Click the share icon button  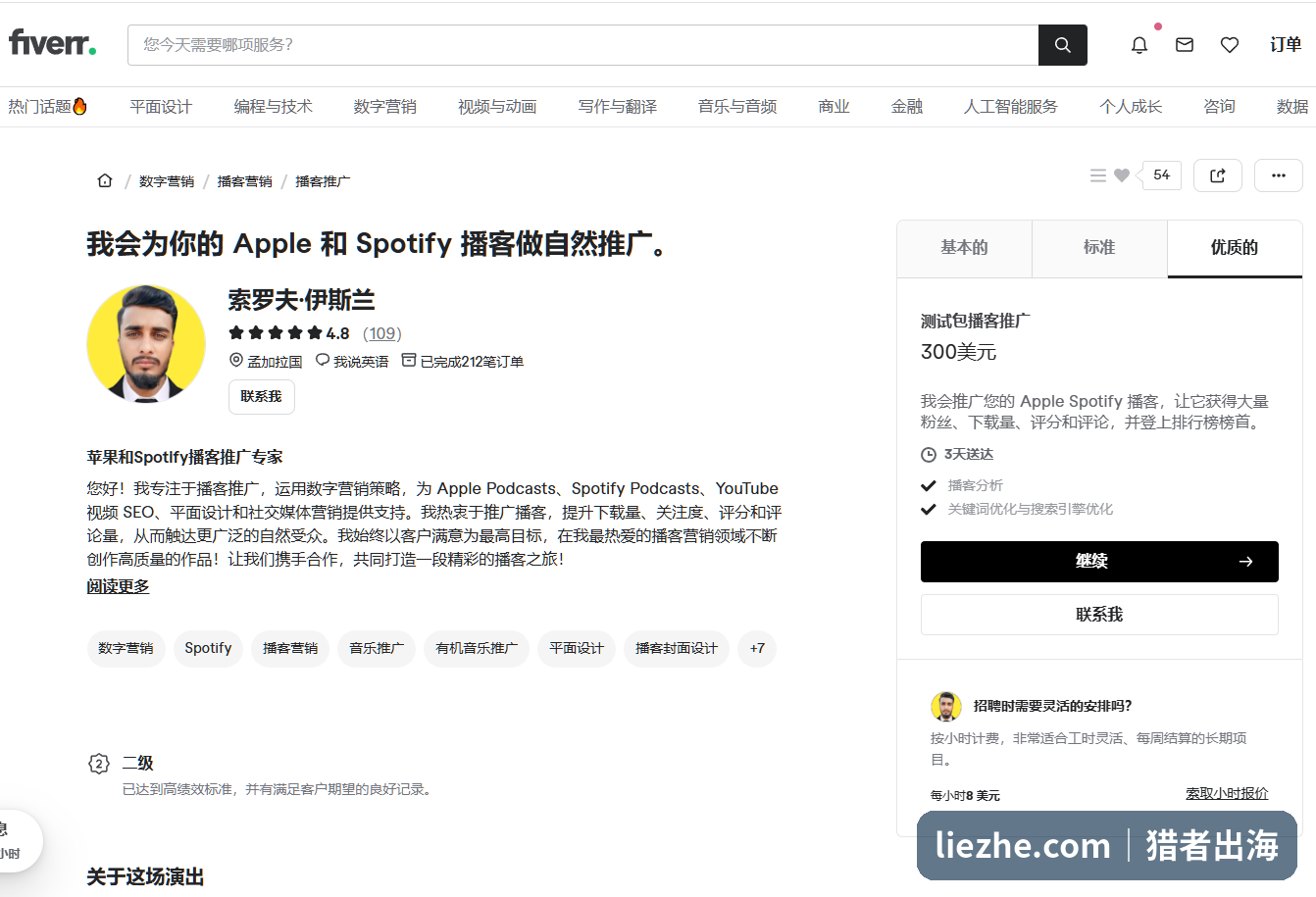[1218, 175]
